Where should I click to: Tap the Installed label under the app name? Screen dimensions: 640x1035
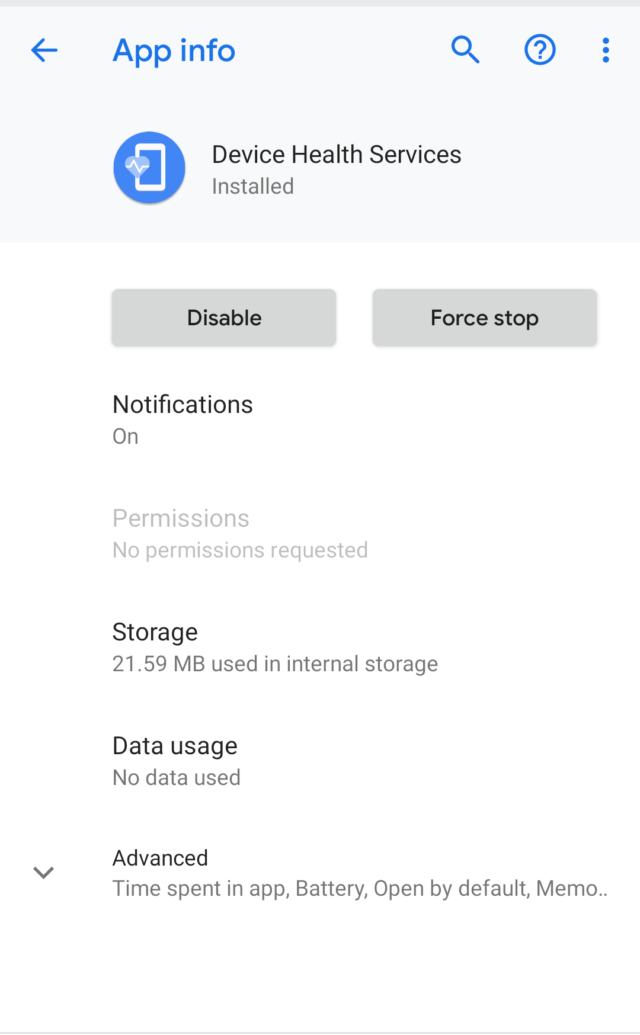(x=252, y=186)
